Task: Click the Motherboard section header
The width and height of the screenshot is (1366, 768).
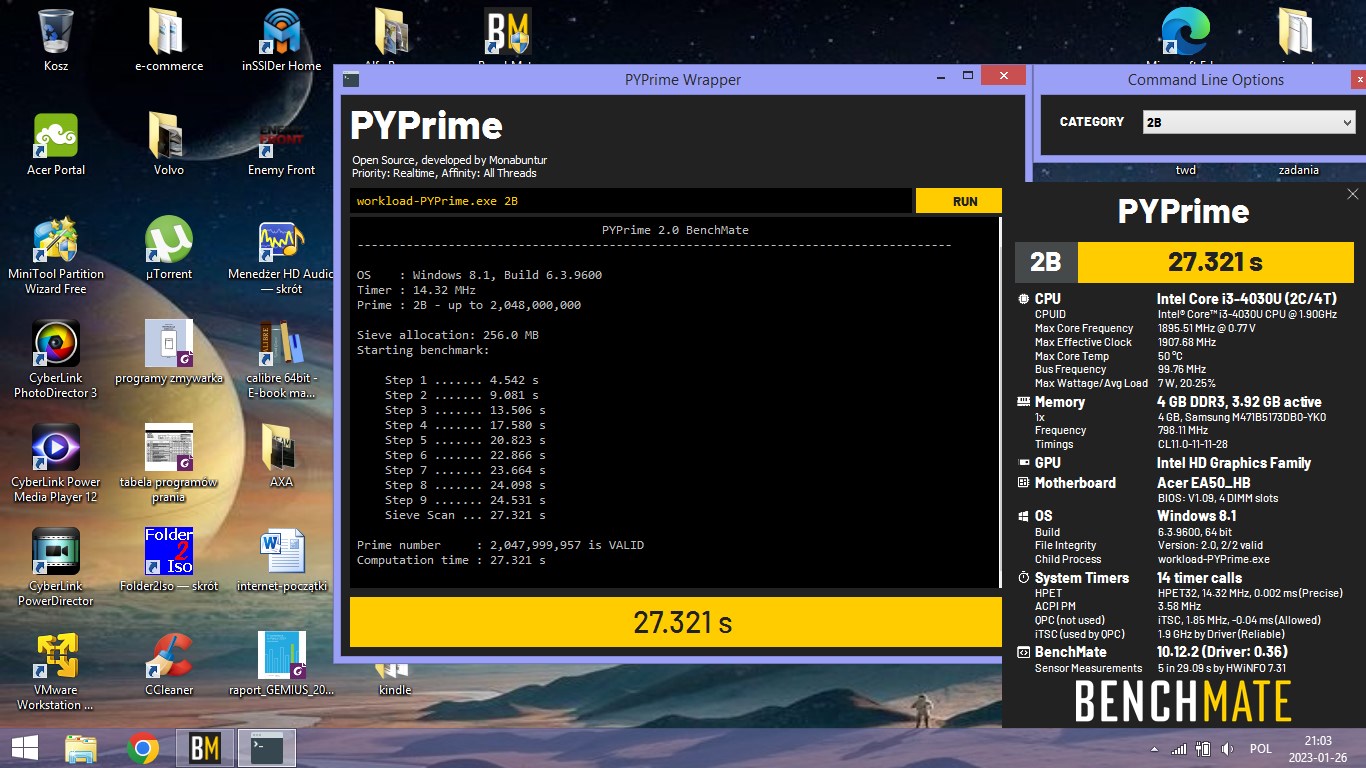Action: coord(1075,483)
